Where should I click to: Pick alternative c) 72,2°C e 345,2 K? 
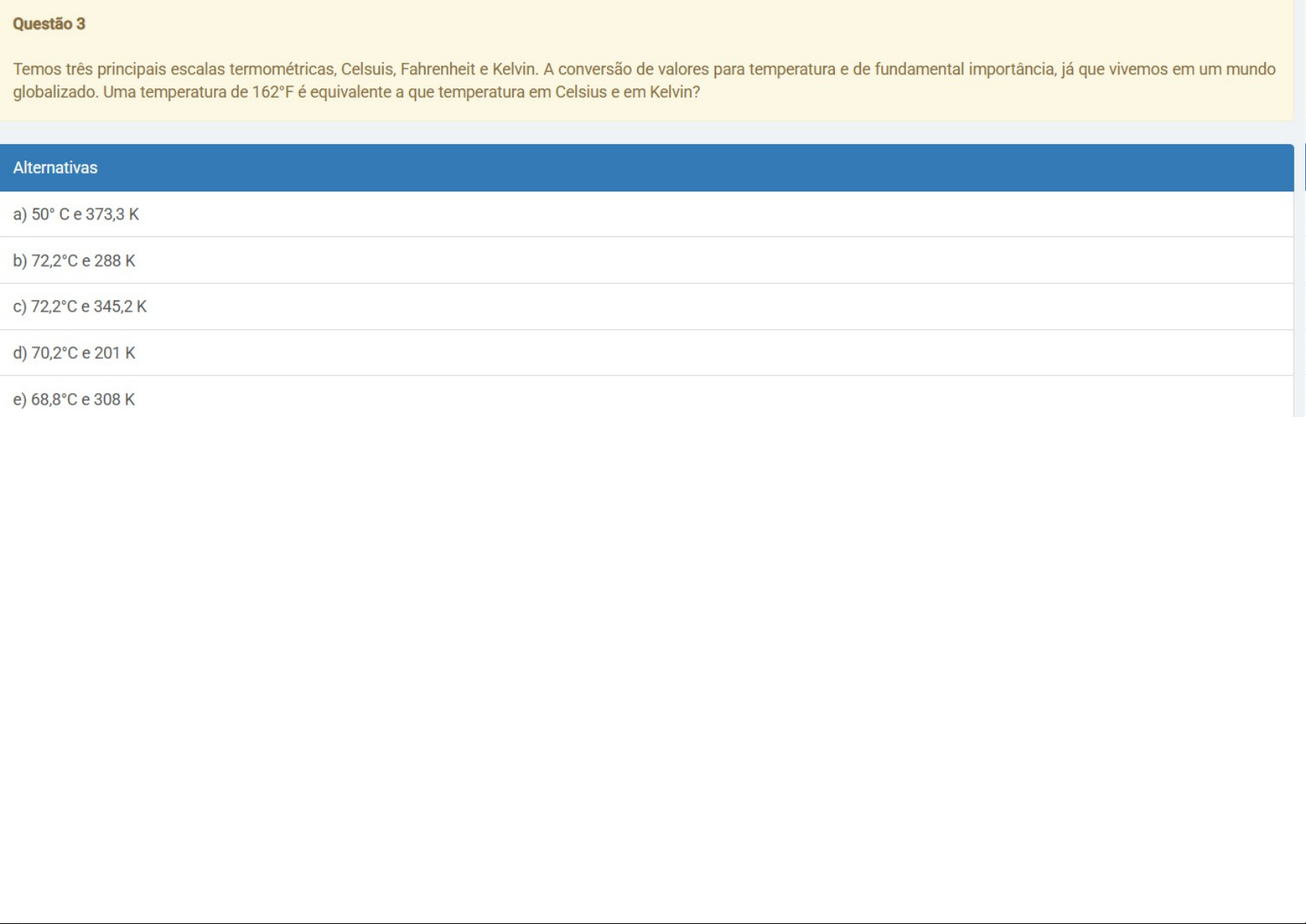[x=80, y=307]
